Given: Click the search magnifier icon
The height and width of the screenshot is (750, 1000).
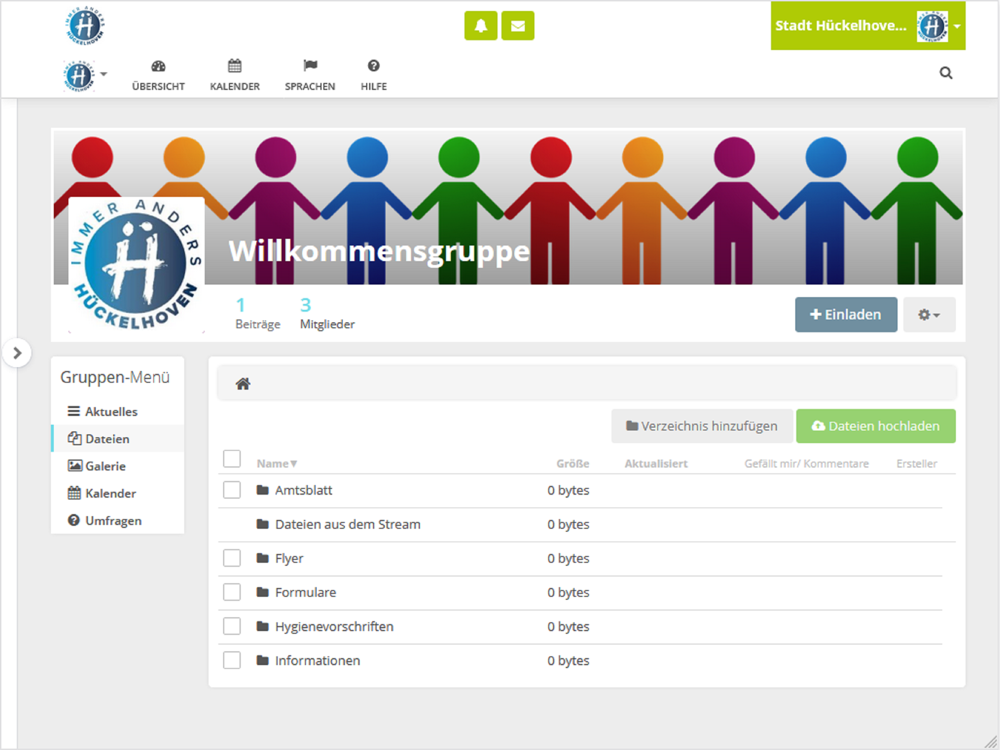Looking at the screenshot, I should pyautogui.click(x=946, y=73).
